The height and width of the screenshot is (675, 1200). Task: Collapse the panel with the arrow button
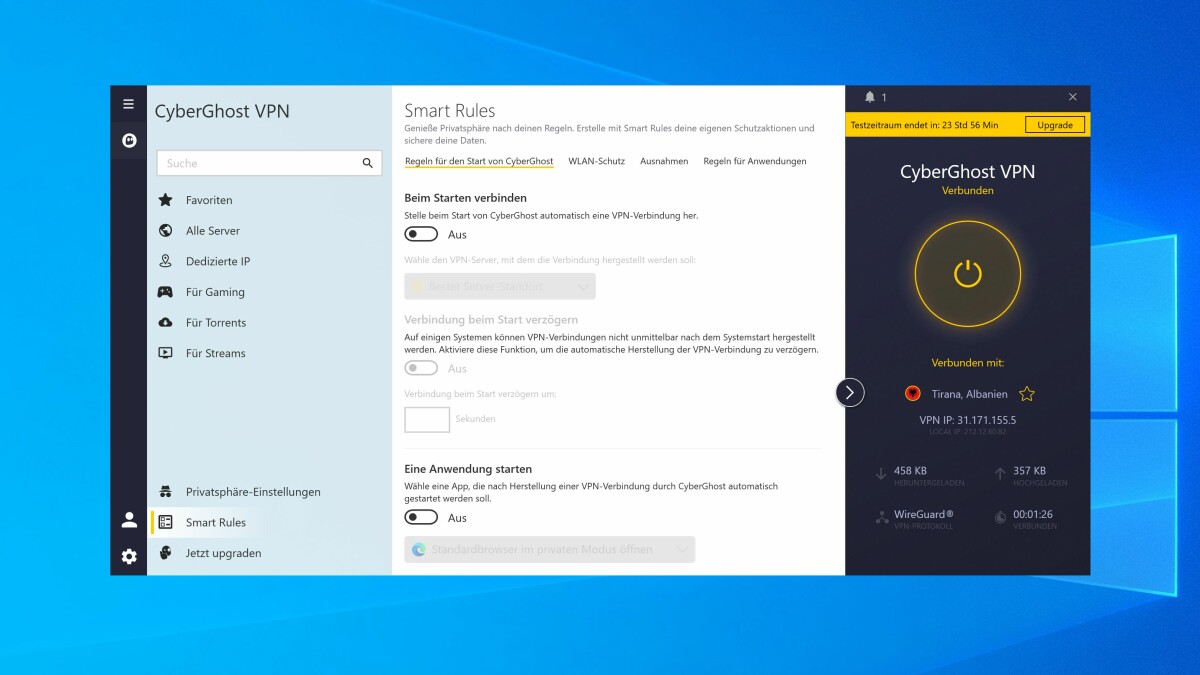point(849,392)
